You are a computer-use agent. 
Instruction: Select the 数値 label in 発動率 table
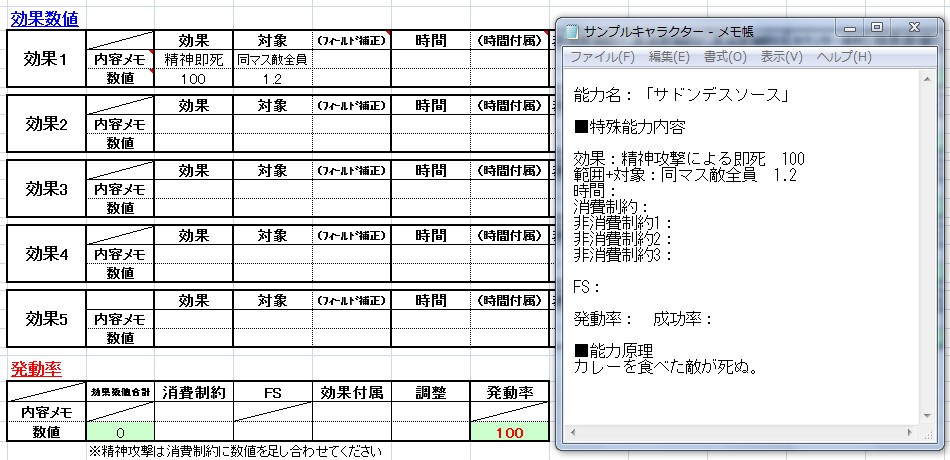pyautogui.click(x=47, y=433)
